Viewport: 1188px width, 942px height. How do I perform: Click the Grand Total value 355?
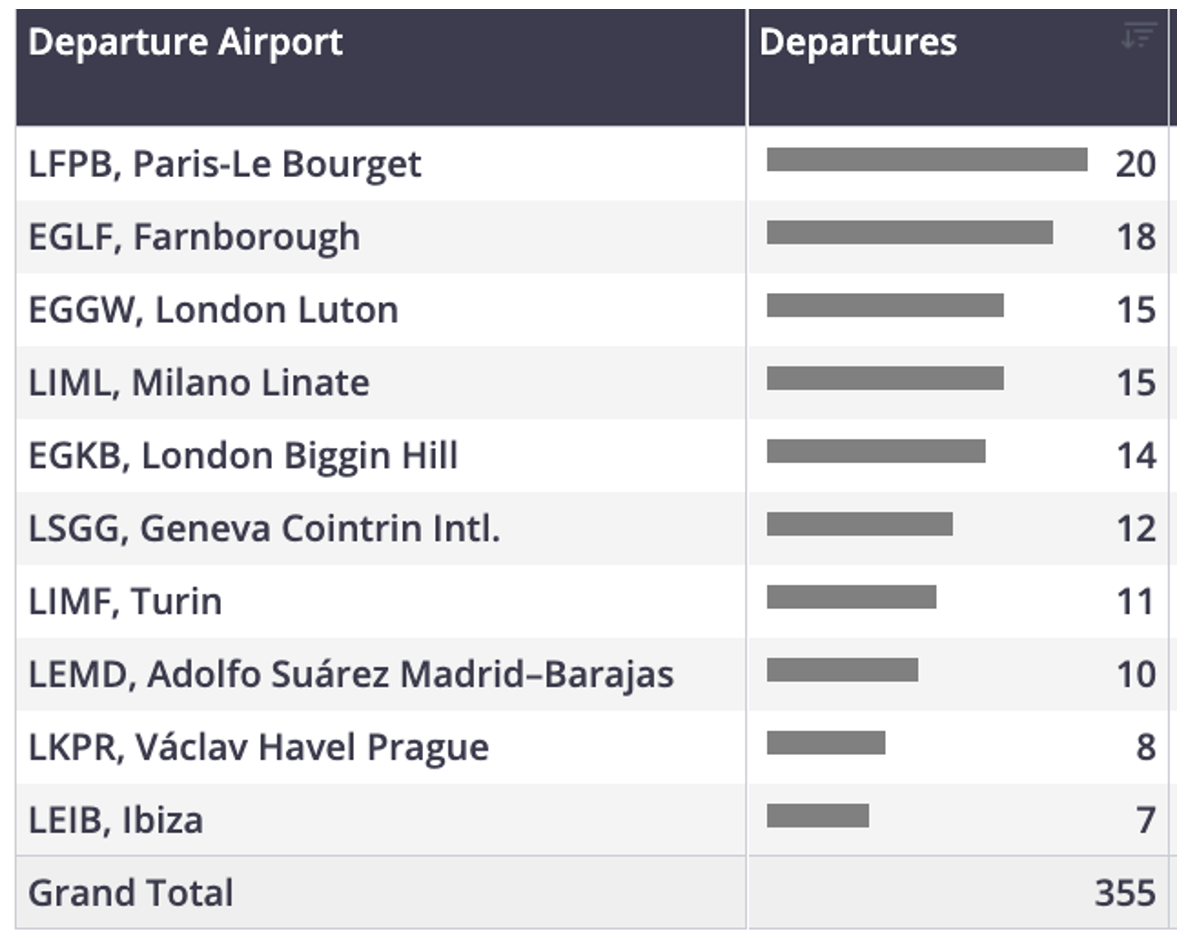[x=1125, y=893]
